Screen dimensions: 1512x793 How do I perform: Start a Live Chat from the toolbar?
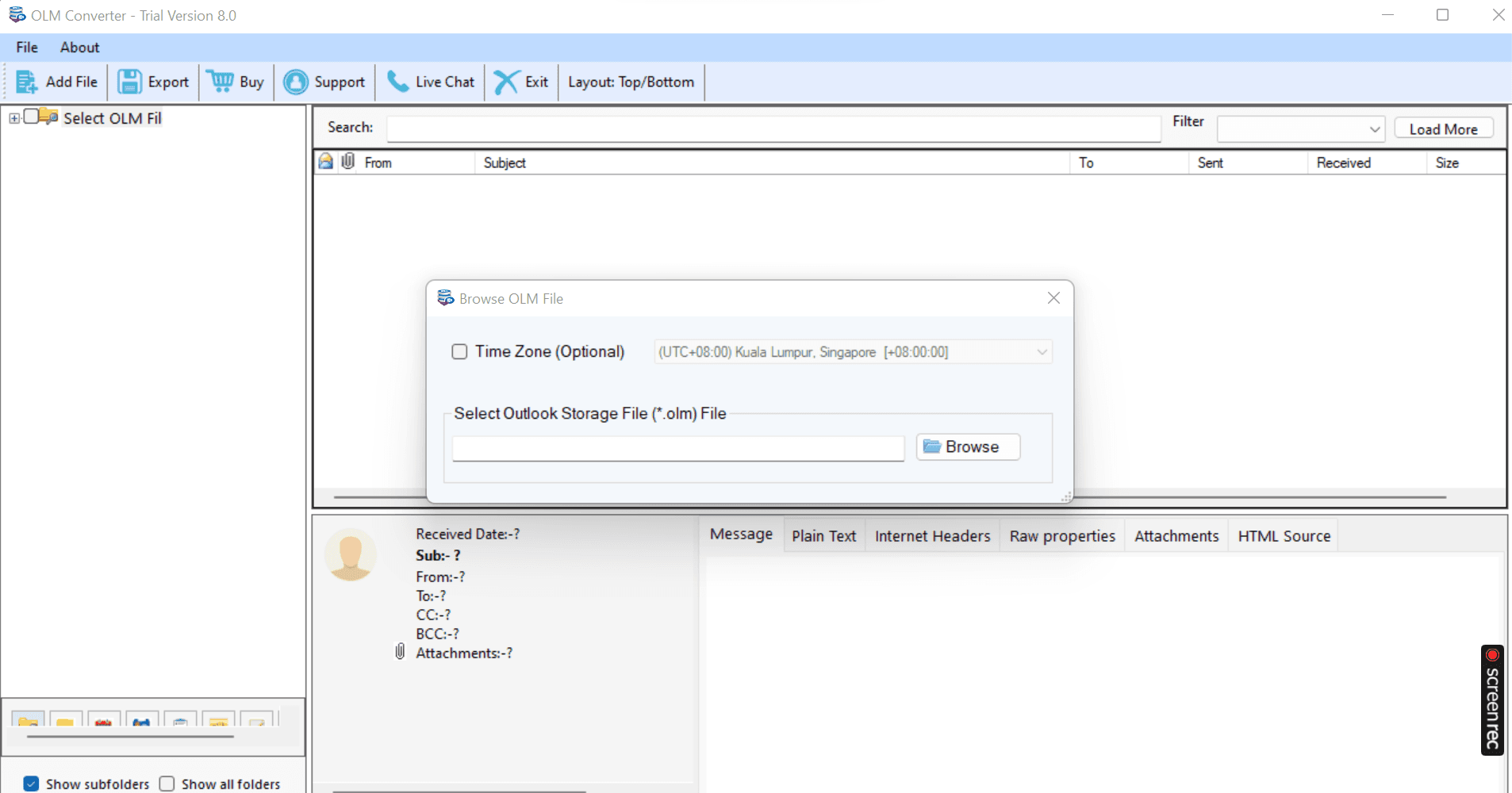(431, 82)
